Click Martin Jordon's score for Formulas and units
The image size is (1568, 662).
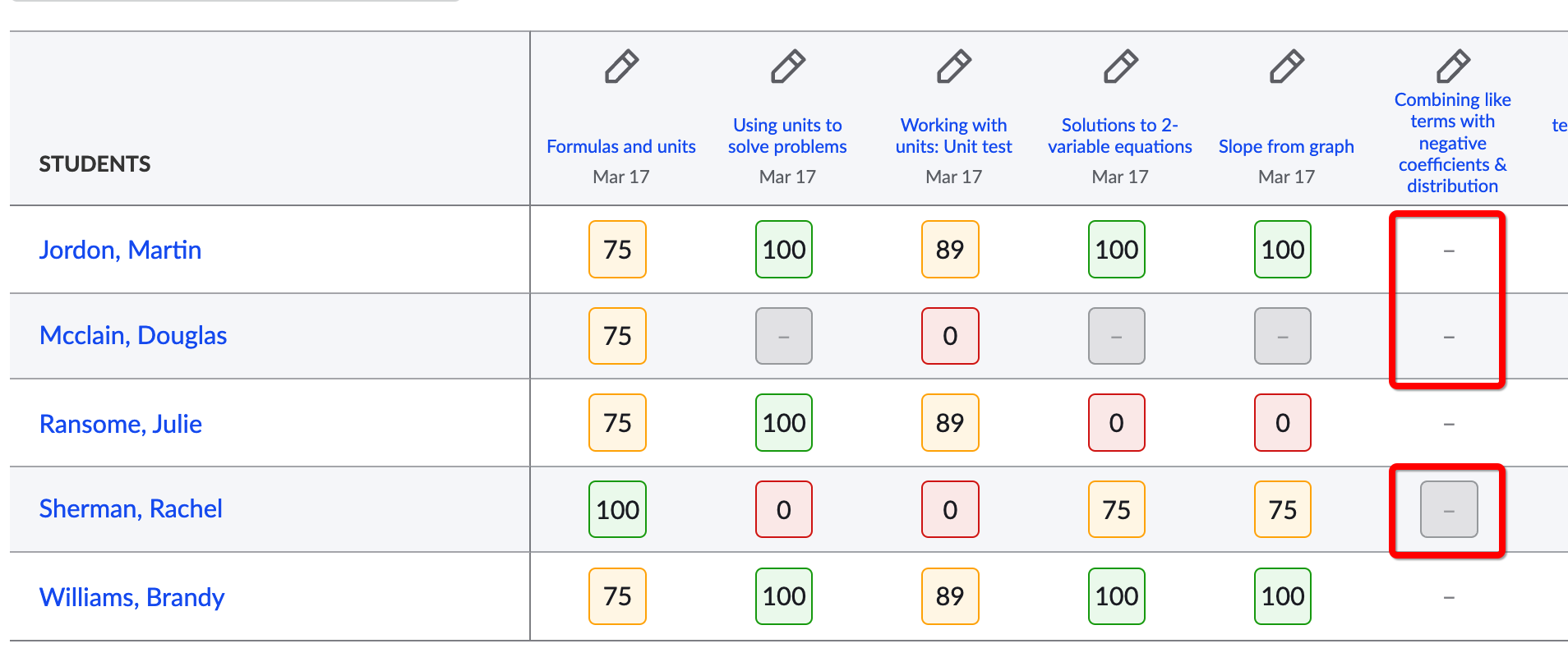[617, 249]
